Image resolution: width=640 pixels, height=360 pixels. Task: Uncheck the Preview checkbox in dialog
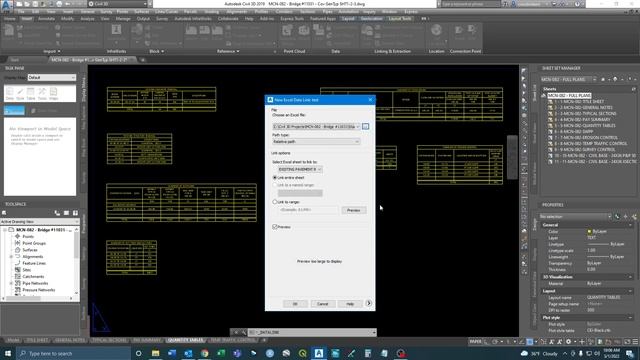pyautogui.click(x=275, y=227)
